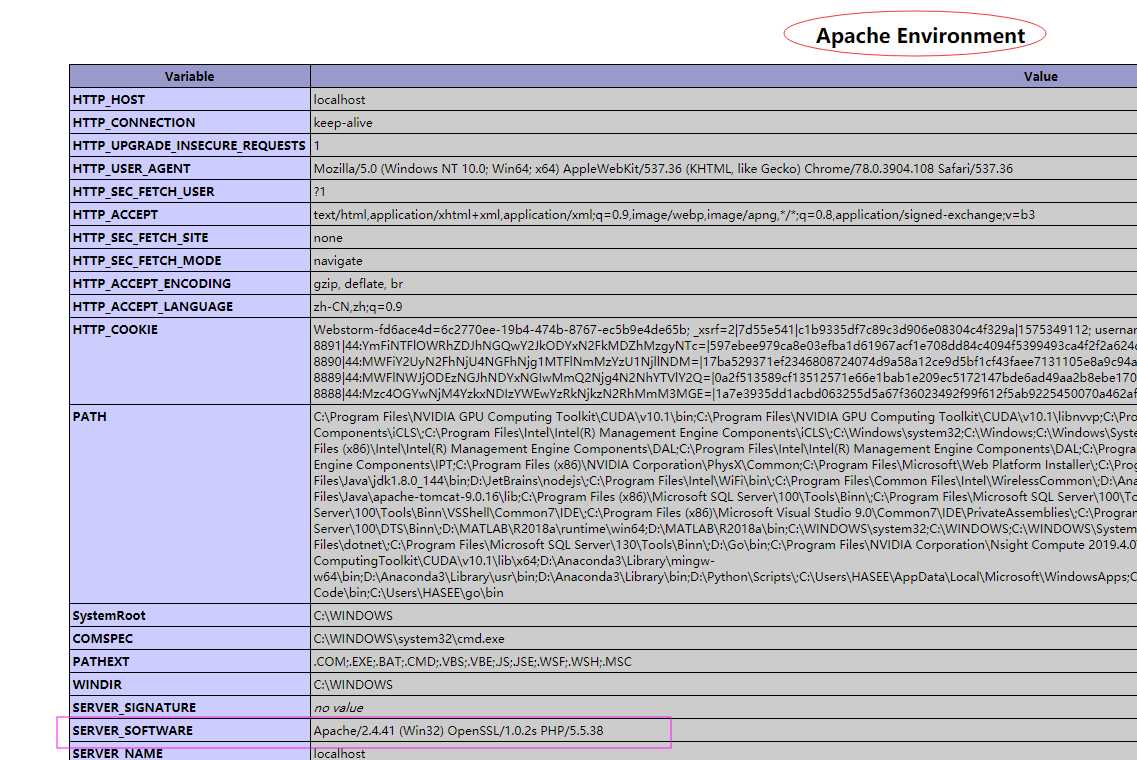Screen dimensions: 1137x760
Task: Click the PATHEXT variable cell
Action: [x=189, y=661]
